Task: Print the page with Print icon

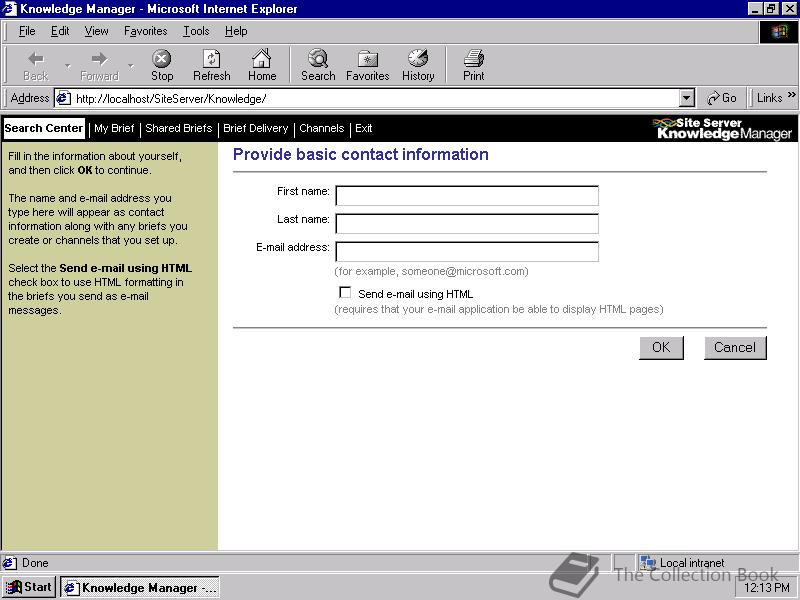Action: pyautogui.click(x=473, y=58)
